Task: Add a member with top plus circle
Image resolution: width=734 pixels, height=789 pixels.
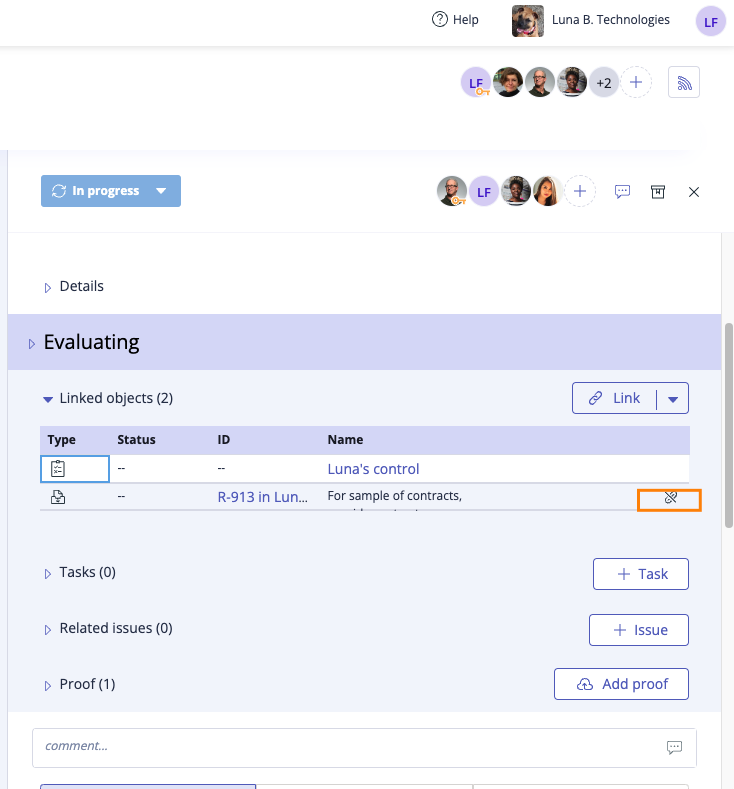Action: [x=636, y=83]
